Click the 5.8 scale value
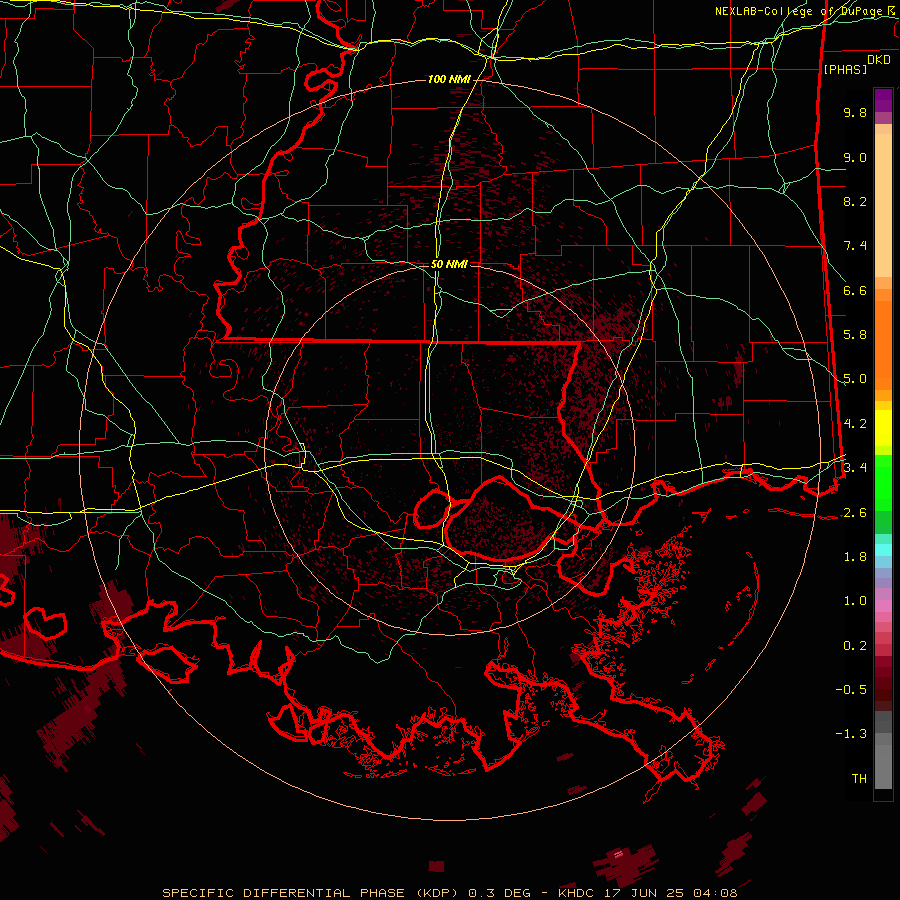This screenshot has height=900, width=900. coord(855,335)
